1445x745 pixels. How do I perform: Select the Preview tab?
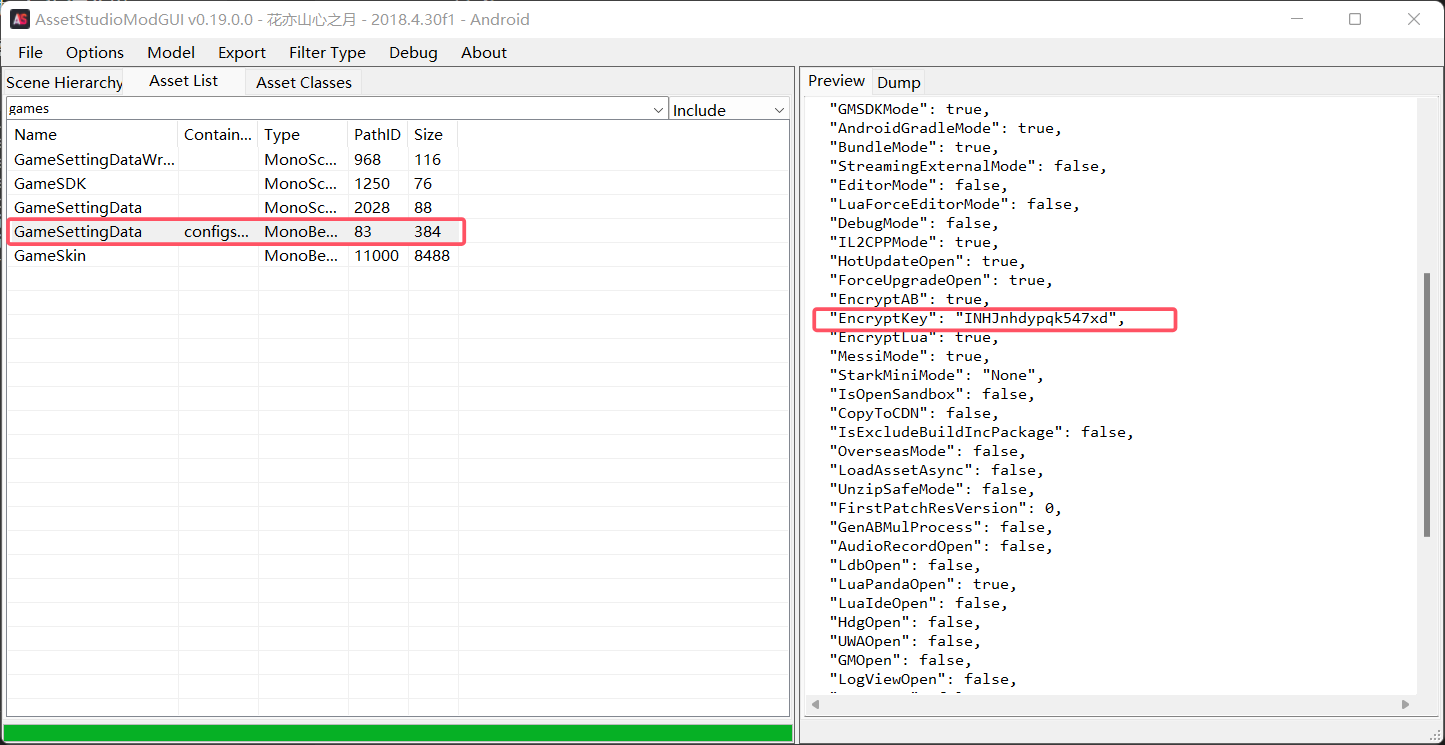coord(836,81)
